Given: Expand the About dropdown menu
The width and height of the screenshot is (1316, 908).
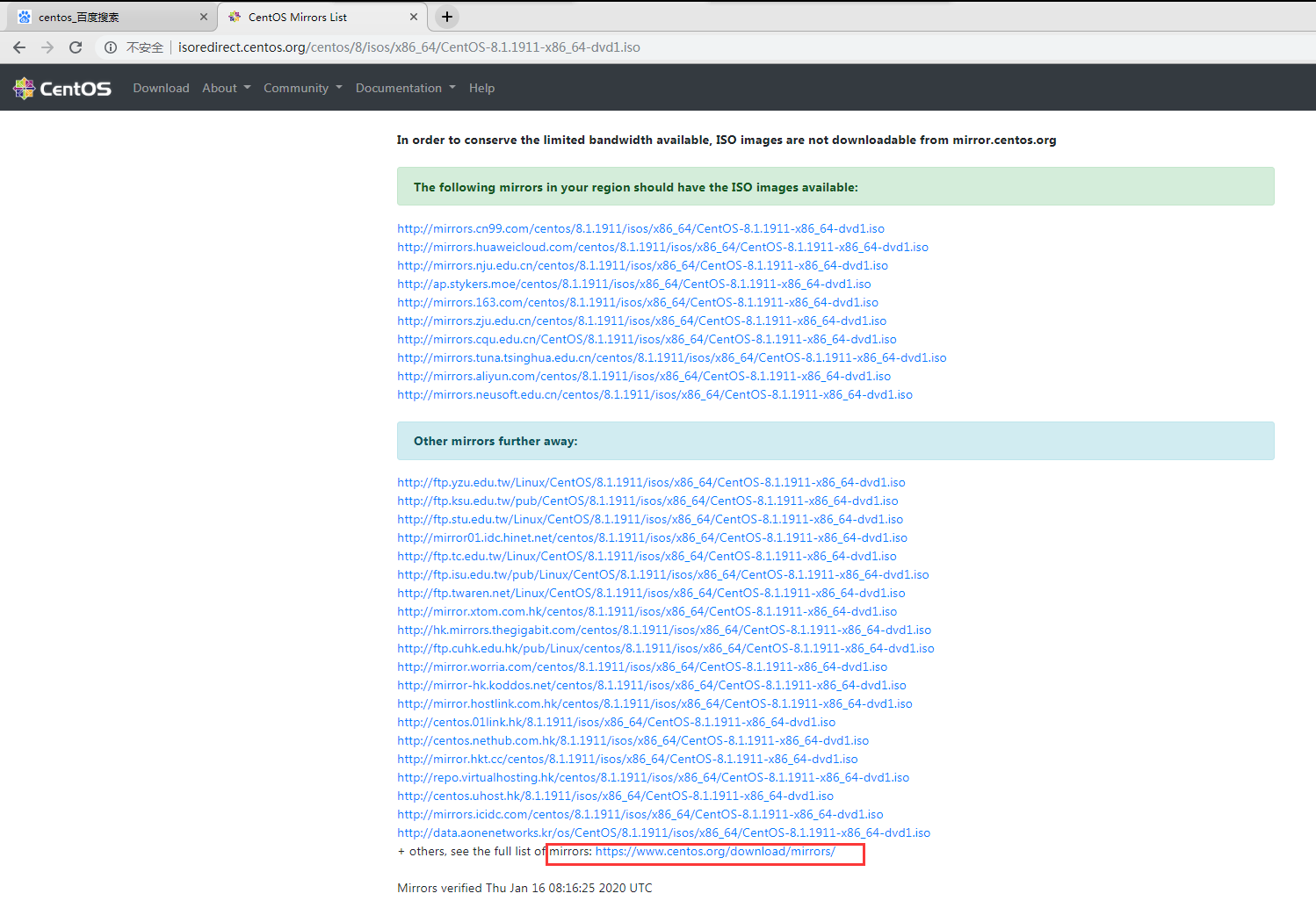Looking at the screenshot, I should tap(227, 88).
